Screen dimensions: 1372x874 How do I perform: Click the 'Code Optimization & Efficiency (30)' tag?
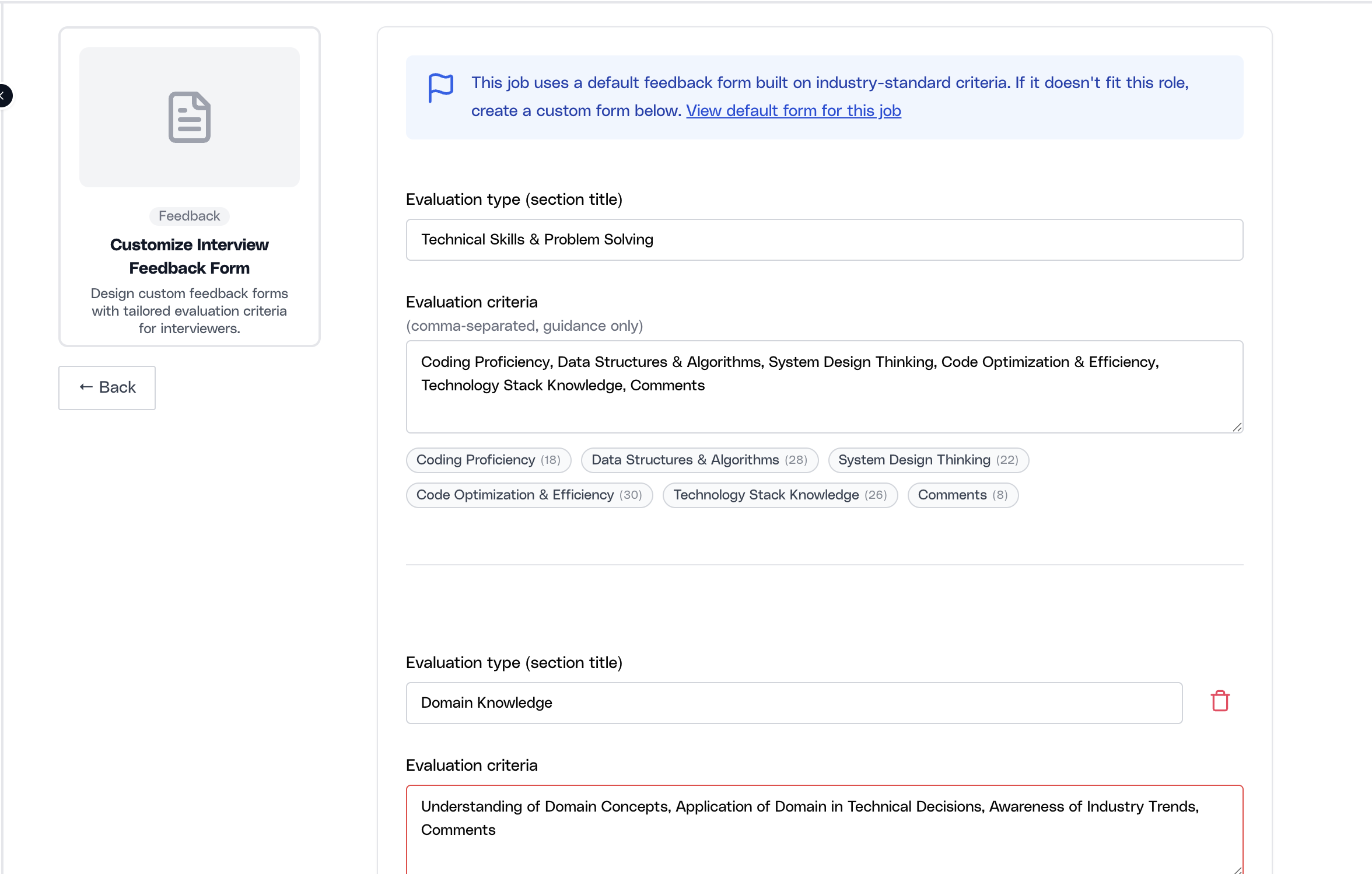coord(528,495)
